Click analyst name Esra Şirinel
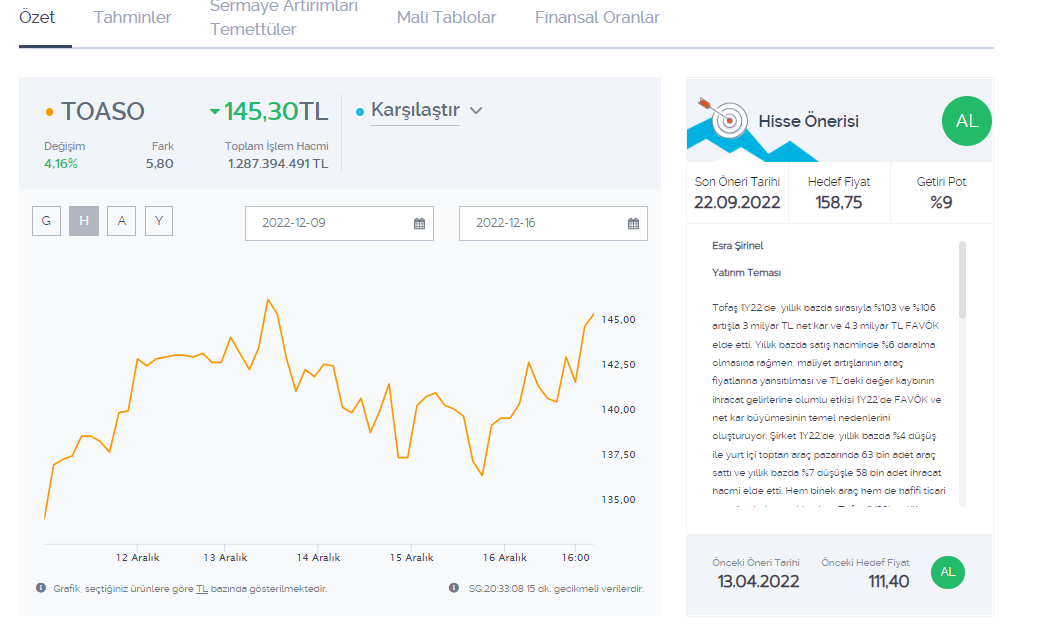The width and height of the screenshot is (1052, 635). pyautogui.click(x=738, y=246)
